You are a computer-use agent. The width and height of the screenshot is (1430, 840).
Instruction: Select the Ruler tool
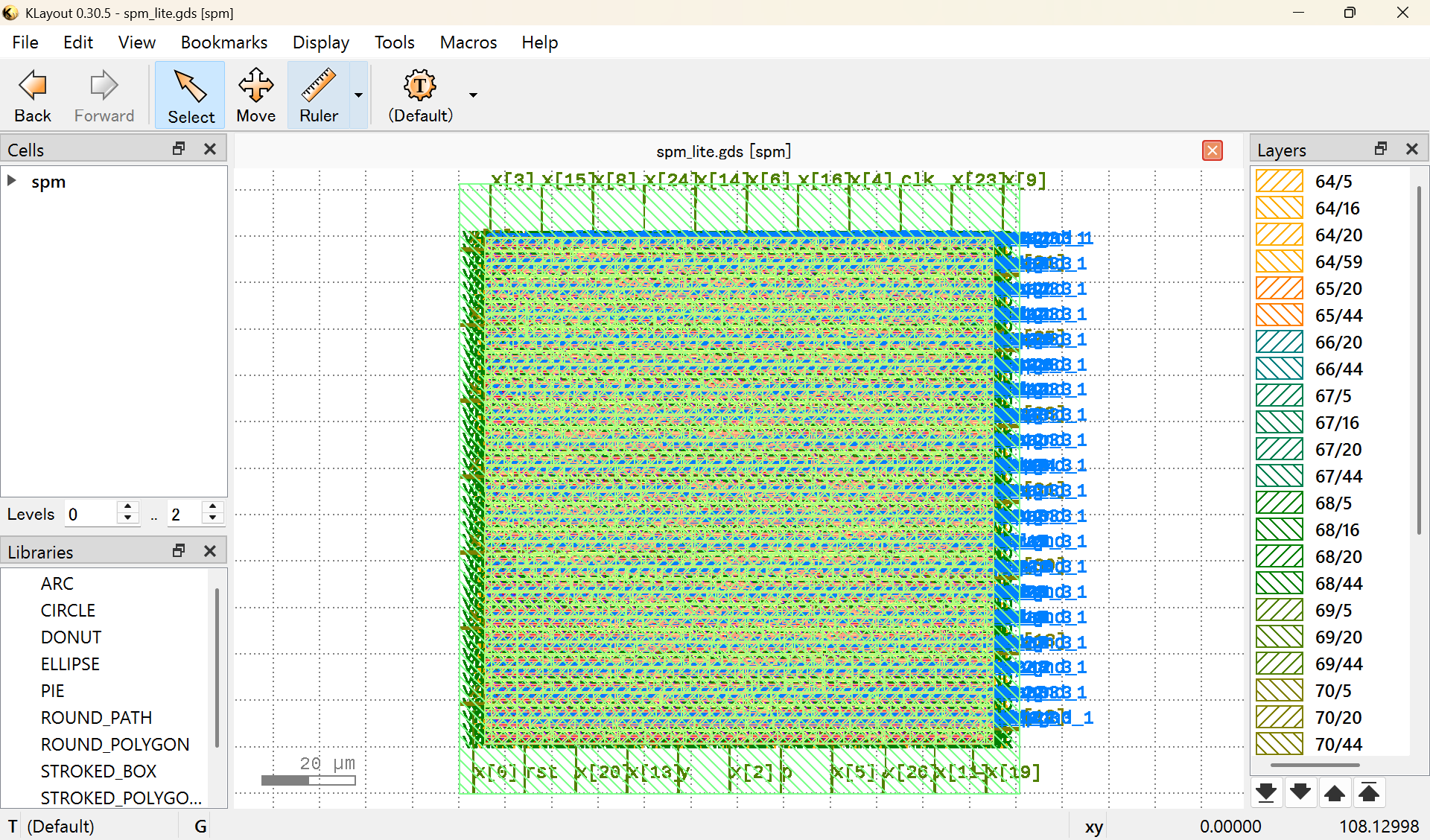tap(318, 95)
